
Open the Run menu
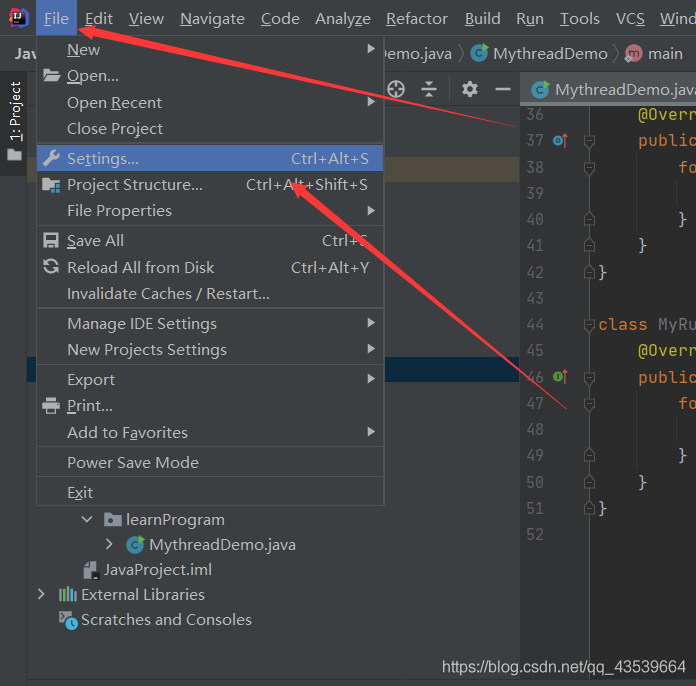[530, 19]
